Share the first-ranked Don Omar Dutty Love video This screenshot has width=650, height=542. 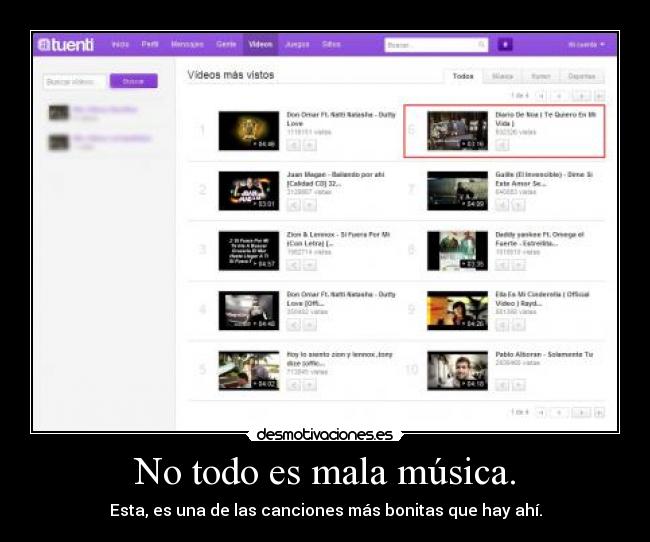pyautogui.click(x=293, y=145)
